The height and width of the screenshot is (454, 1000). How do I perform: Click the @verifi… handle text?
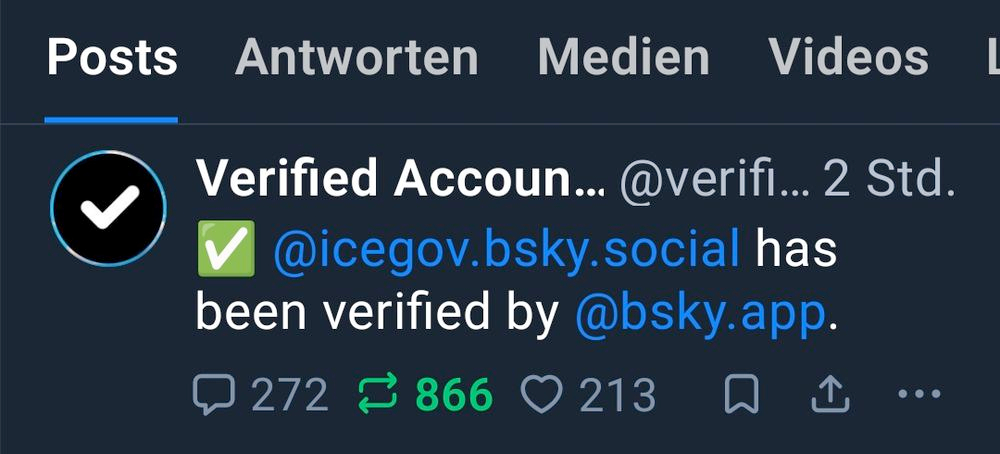coord(715,180)
